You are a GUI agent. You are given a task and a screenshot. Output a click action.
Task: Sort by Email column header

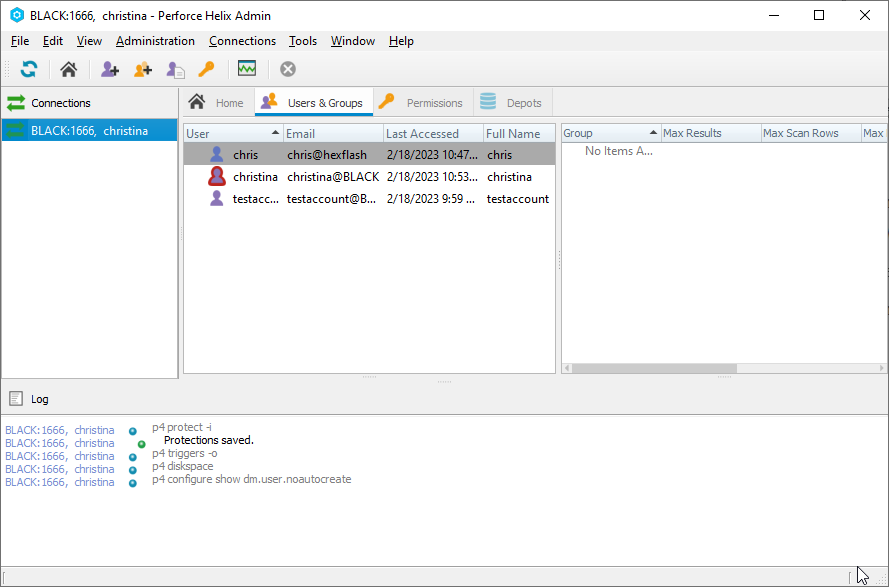[333, 133]
